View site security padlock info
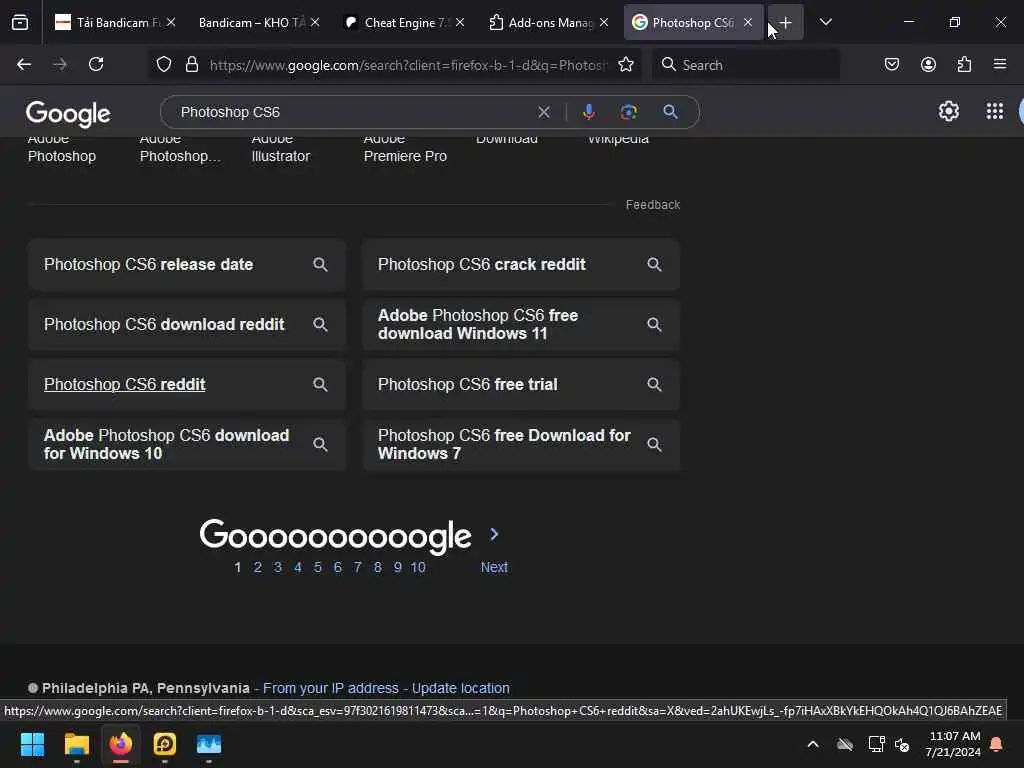The height and width of the screenshot is (768, 1024). pos(191,64)
